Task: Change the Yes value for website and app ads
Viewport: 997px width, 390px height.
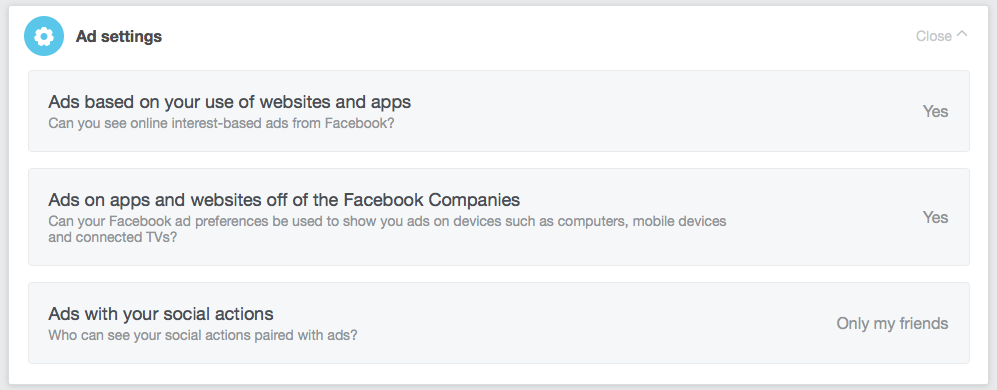Action: [935, 111]
